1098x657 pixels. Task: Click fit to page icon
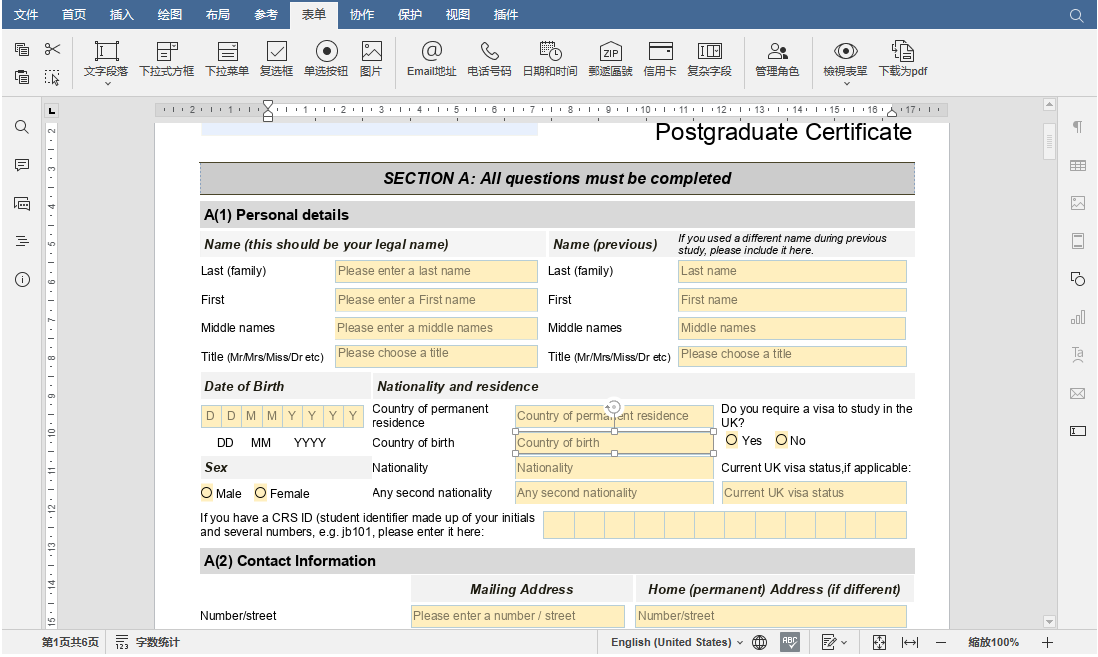point(879,642)
